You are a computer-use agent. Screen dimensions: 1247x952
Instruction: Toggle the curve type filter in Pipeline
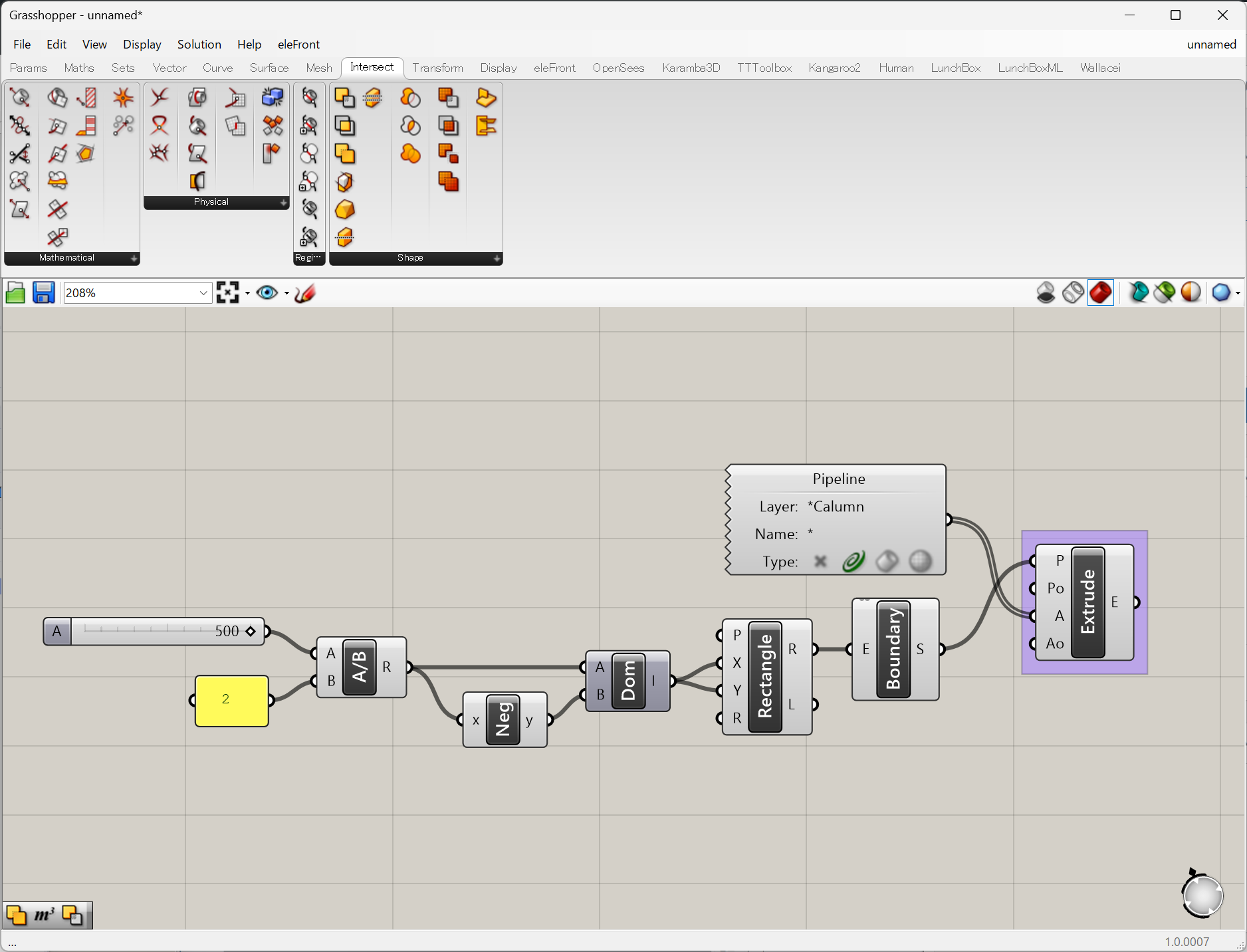coord(853,562)
